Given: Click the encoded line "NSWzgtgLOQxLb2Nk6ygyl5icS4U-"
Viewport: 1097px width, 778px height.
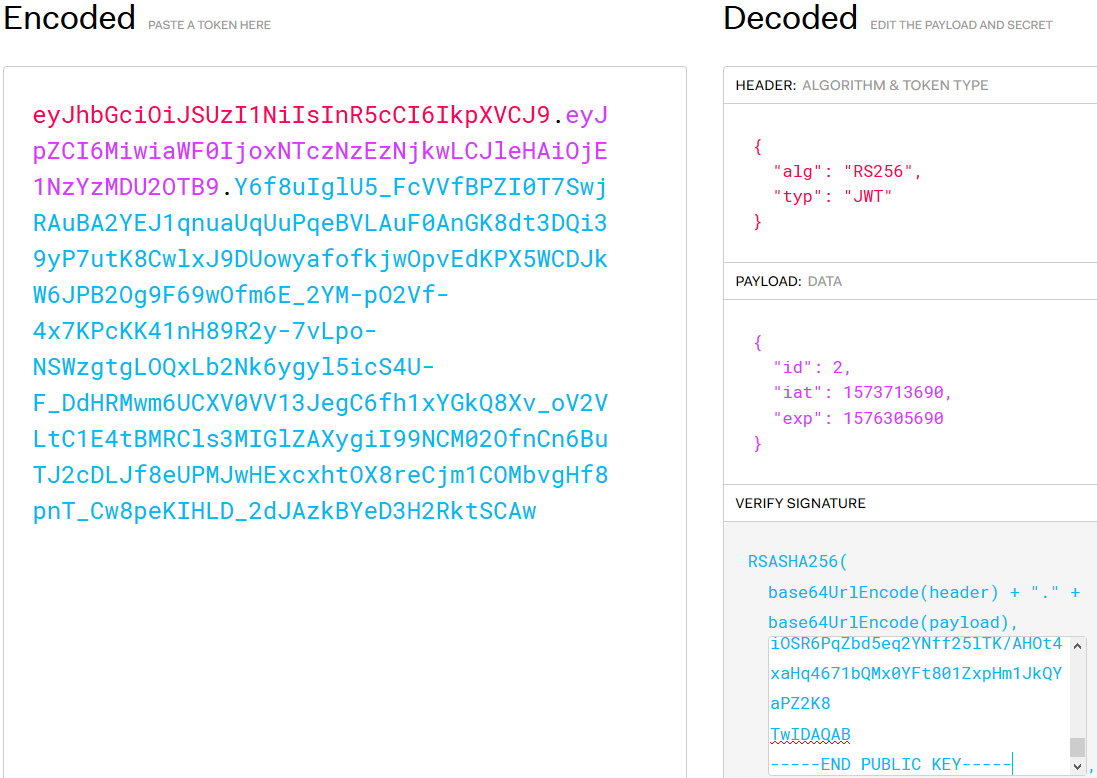Looking at the screenshot, I should pyautogui.click(x=234, y=367).
